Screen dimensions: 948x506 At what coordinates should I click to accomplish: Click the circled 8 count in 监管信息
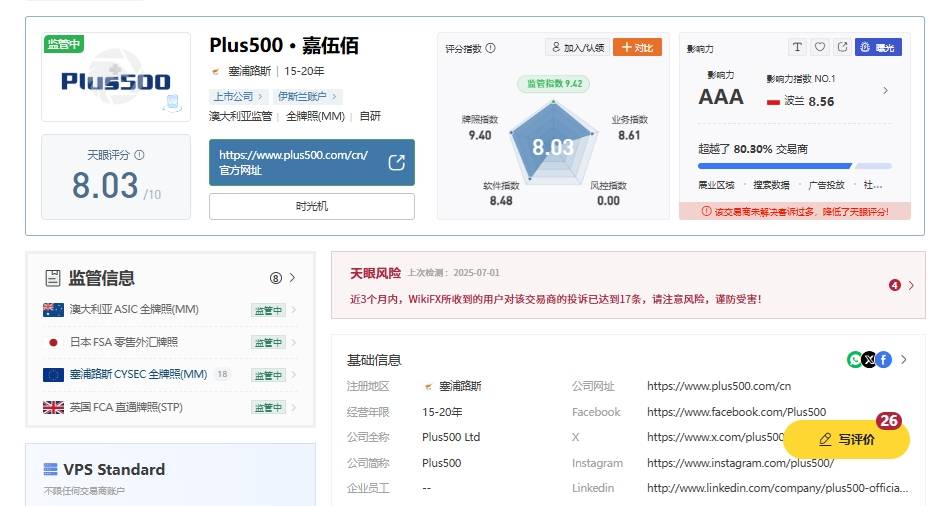pyautogui.click(x=276, y=278)
